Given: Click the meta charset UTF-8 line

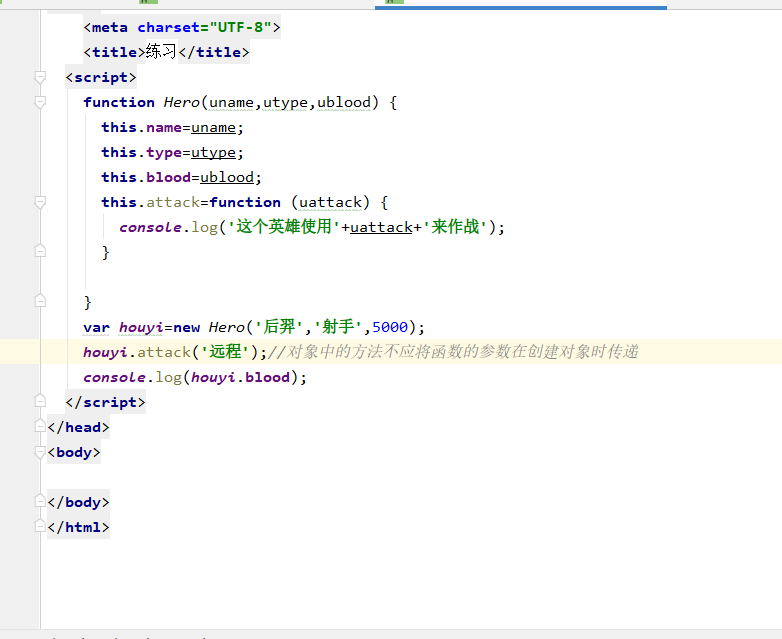Looking at the screenshot, I should pos(182,27).
